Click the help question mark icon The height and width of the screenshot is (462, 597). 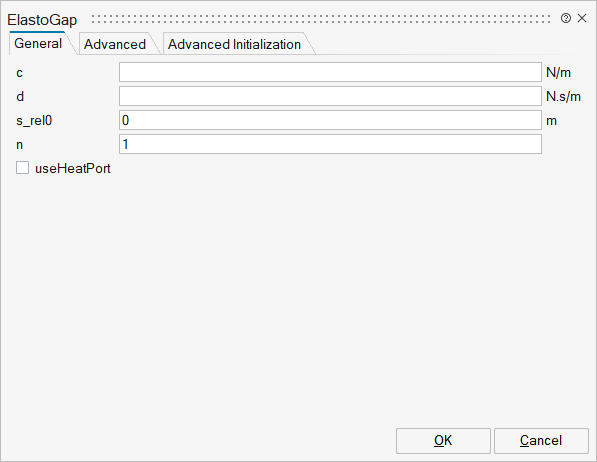coord(566,18)
